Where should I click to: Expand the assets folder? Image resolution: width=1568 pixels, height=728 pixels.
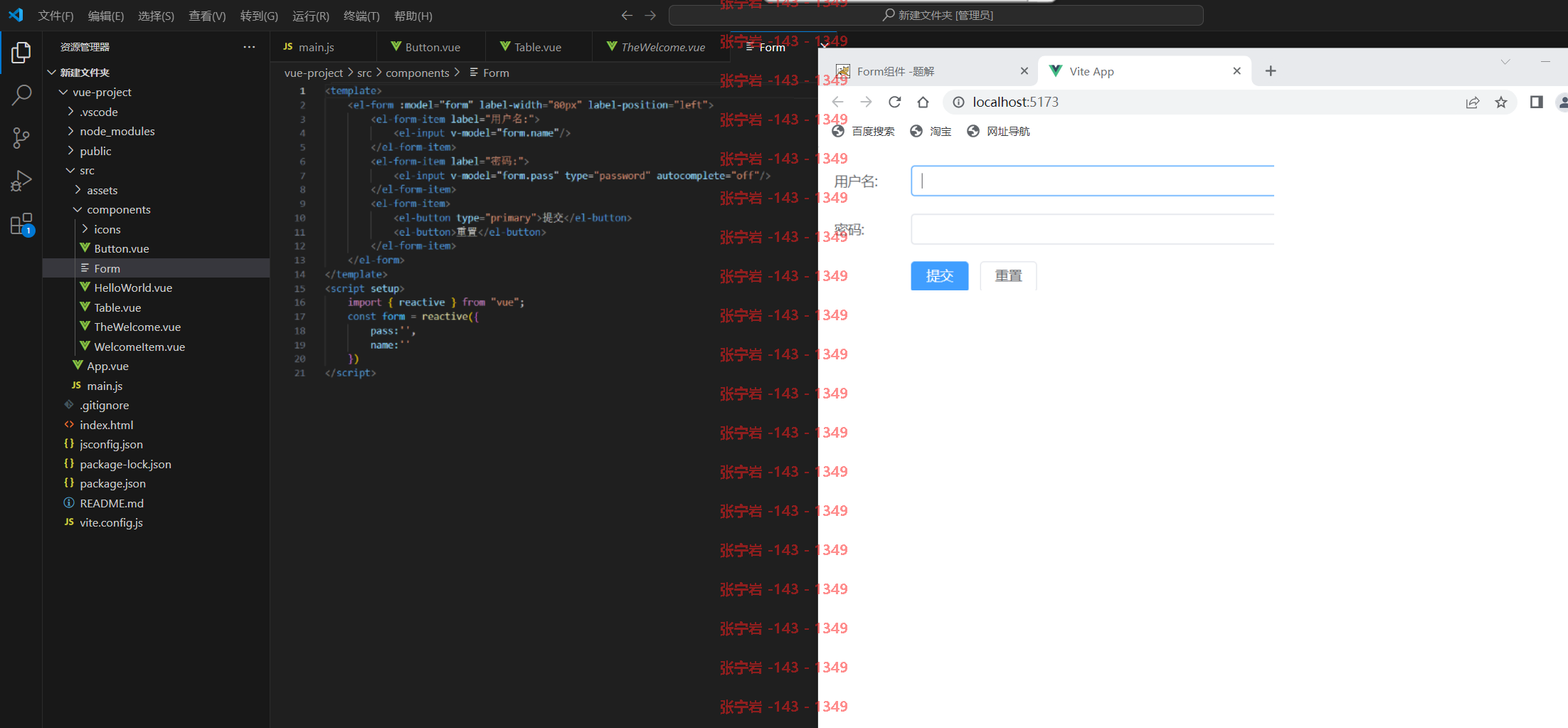click(x=78, y=190)
